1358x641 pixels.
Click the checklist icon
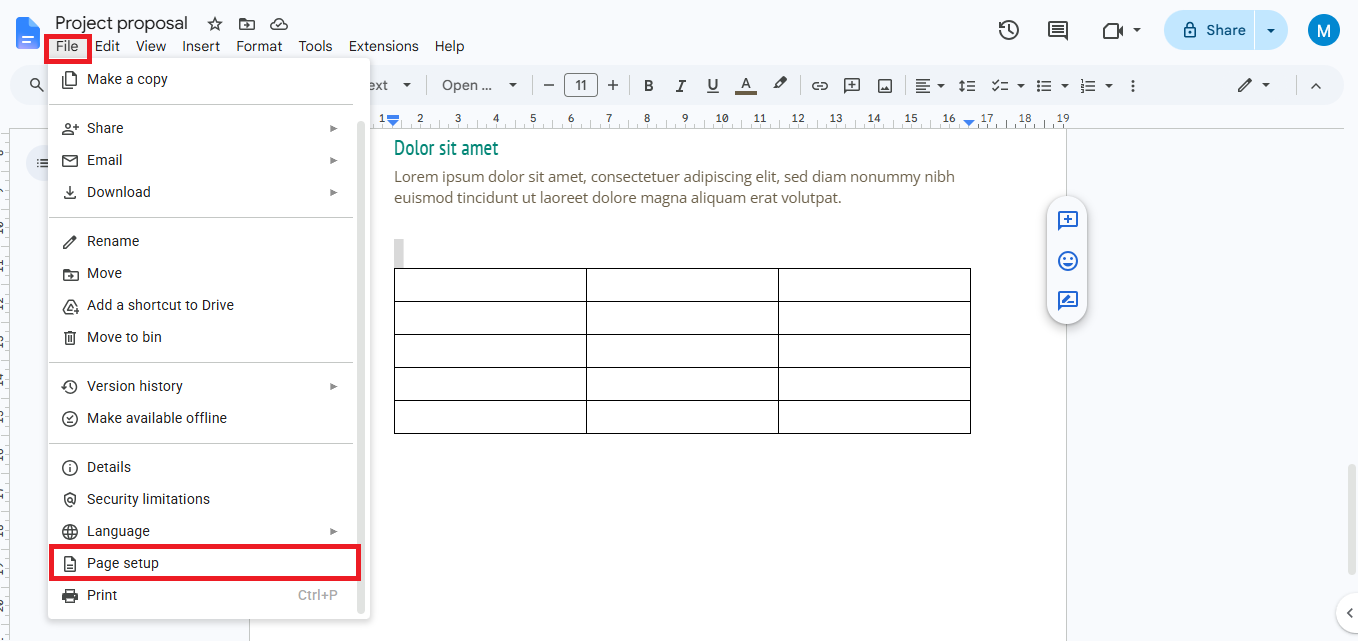[999, 86]
